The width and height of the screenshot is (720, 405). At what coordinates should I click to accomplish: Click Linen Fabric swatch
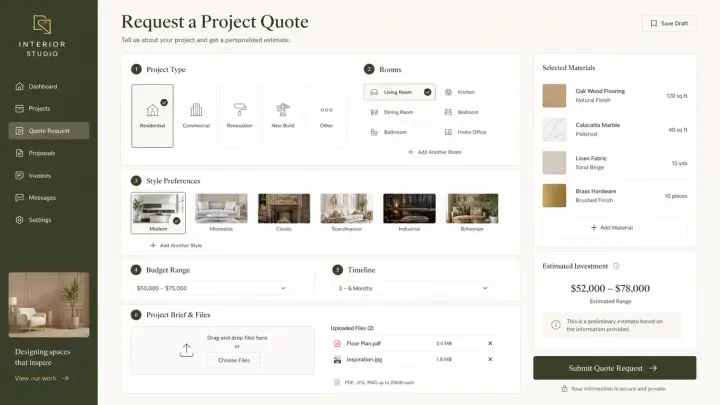tap(554, 163)
